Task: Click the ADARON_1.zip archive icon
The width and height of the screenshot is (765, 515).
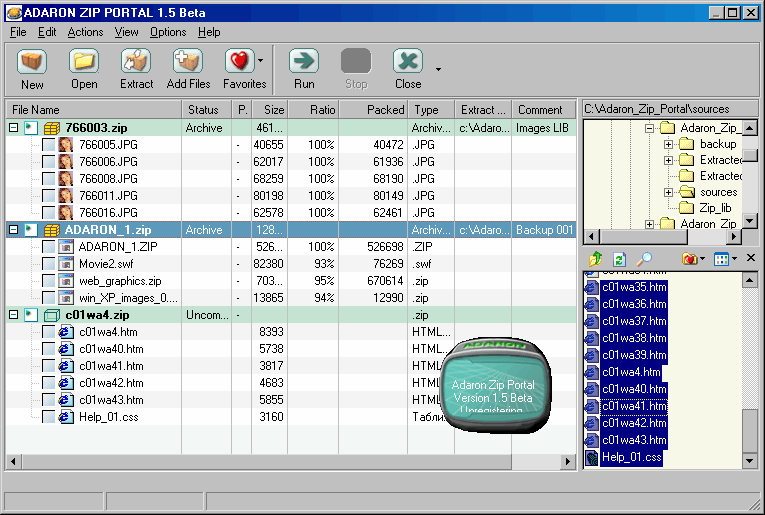Action: tap(52, 230)
